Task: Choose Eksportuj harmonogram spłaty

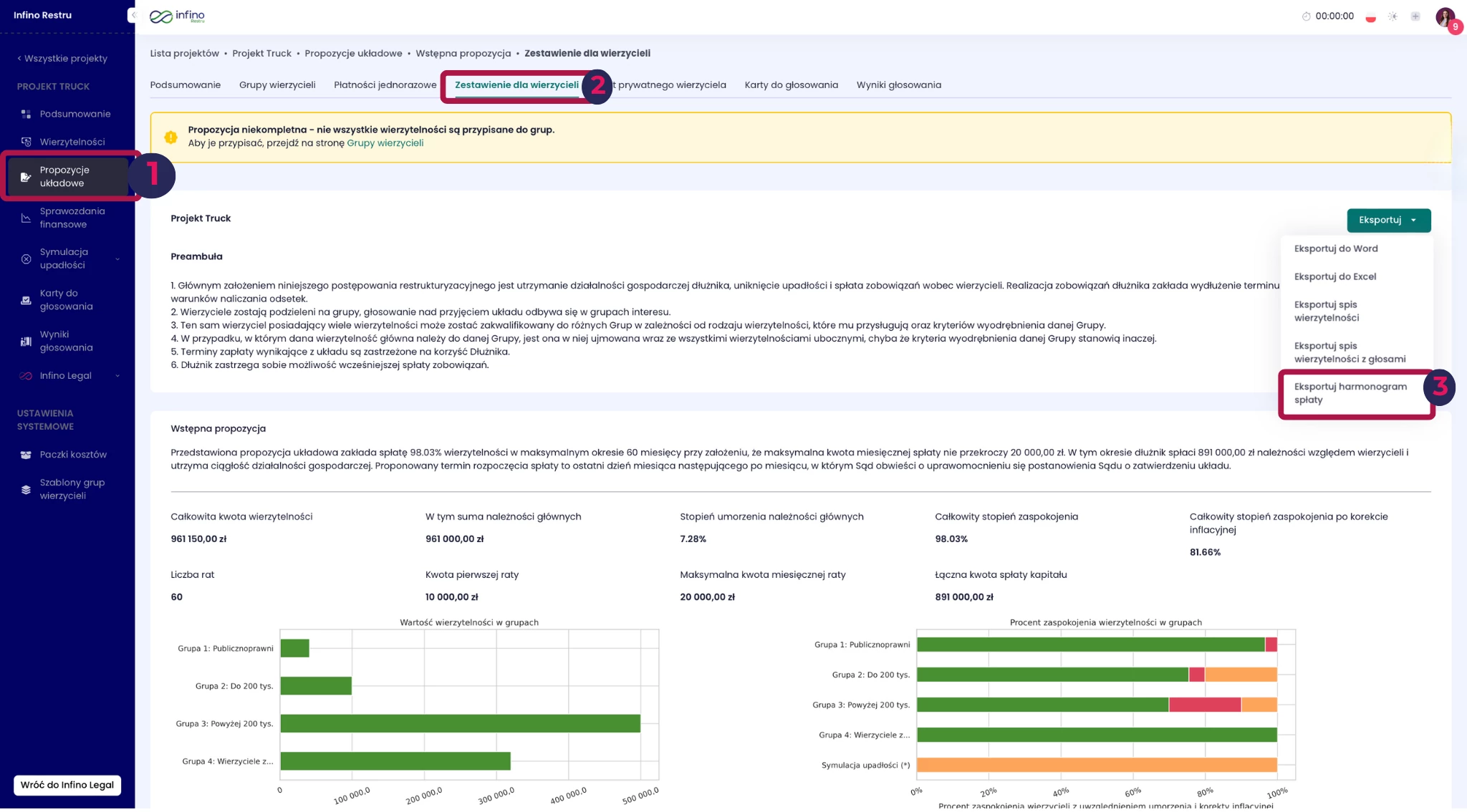Action: pyautogui.click(x=1350, y=393)
